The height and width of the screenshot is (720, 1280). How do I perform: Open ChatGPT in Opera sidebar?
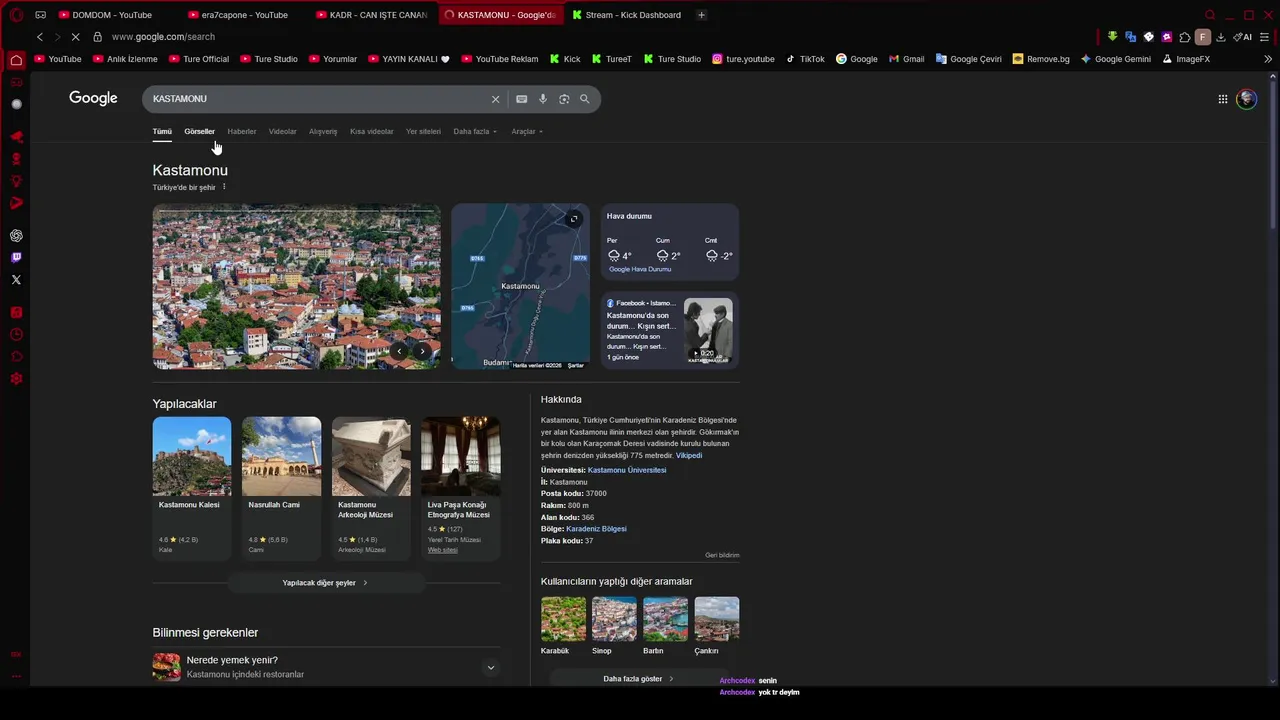(x=16, y=236)
